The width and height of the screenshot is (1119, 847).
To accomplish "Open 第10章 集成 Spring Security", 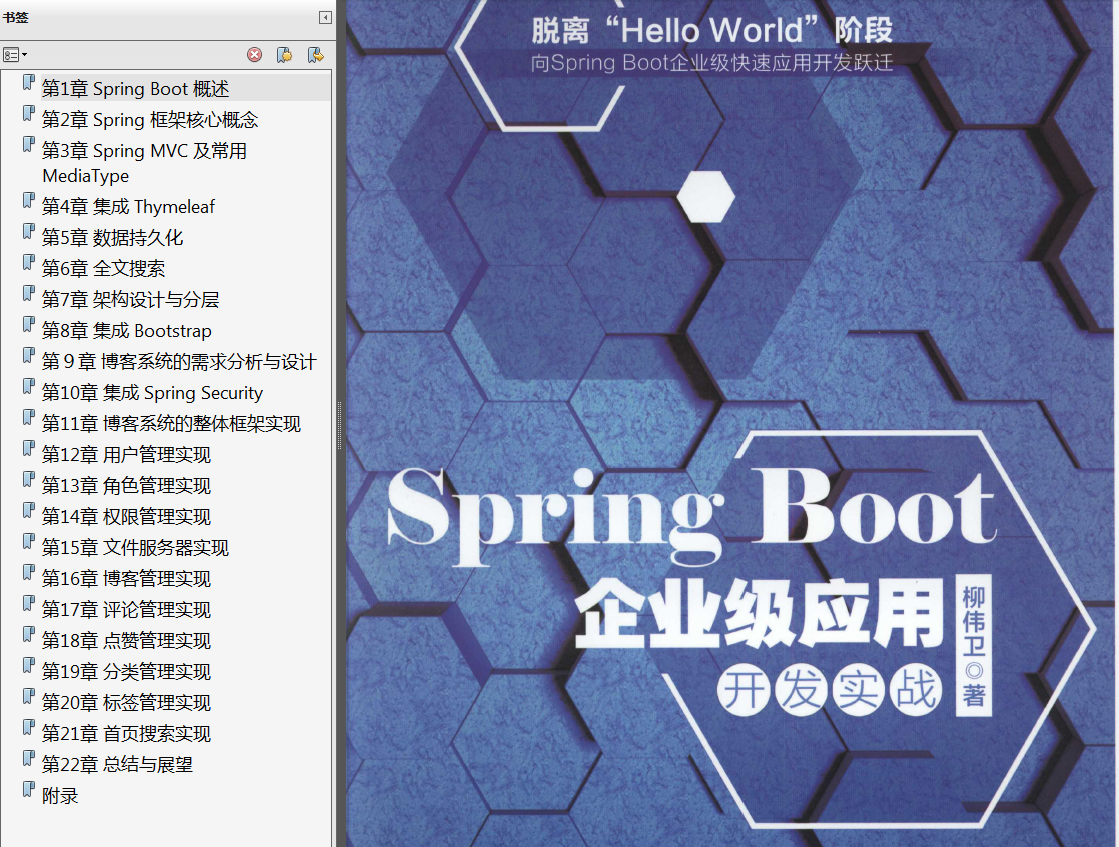I will [153, 393].
